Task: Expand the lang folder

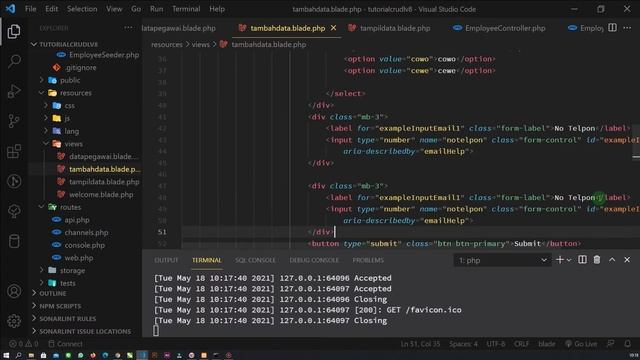Action: [x=71, y=131]
